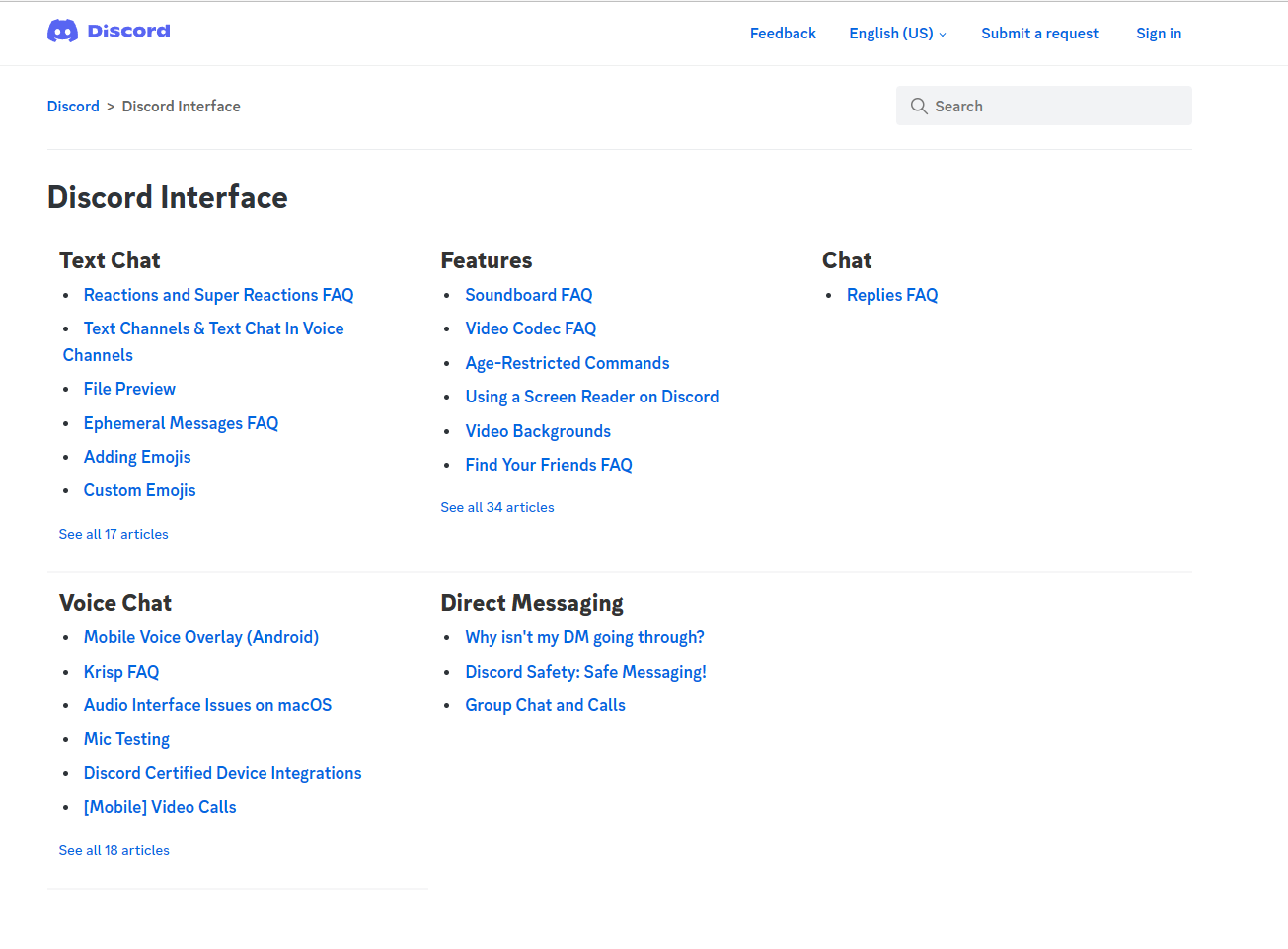Click the magnifier icon in the search box
Screen dimensions: 1288x949
click(x=919, y=106)
